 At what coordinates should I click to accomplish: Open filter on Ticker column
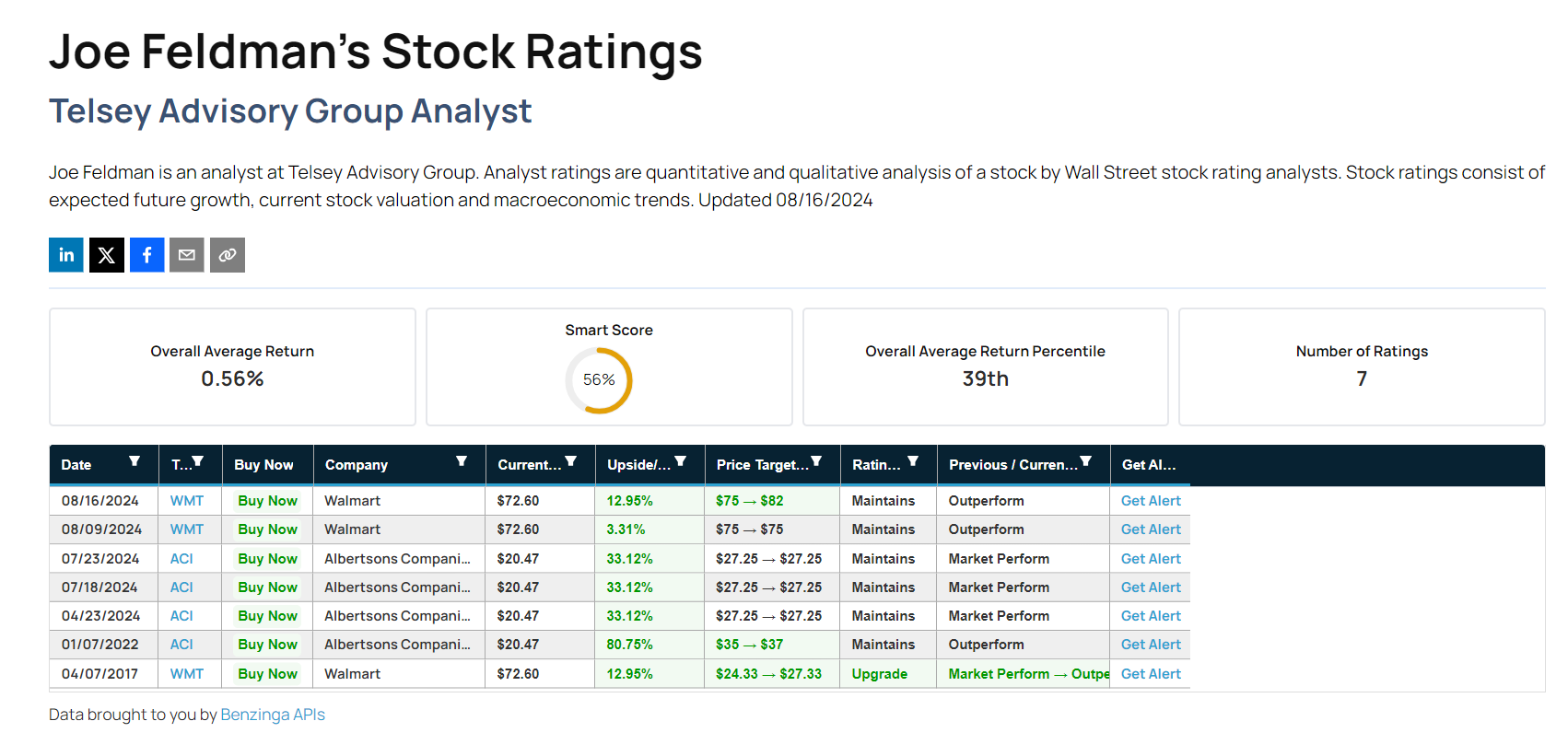[197, 461]
